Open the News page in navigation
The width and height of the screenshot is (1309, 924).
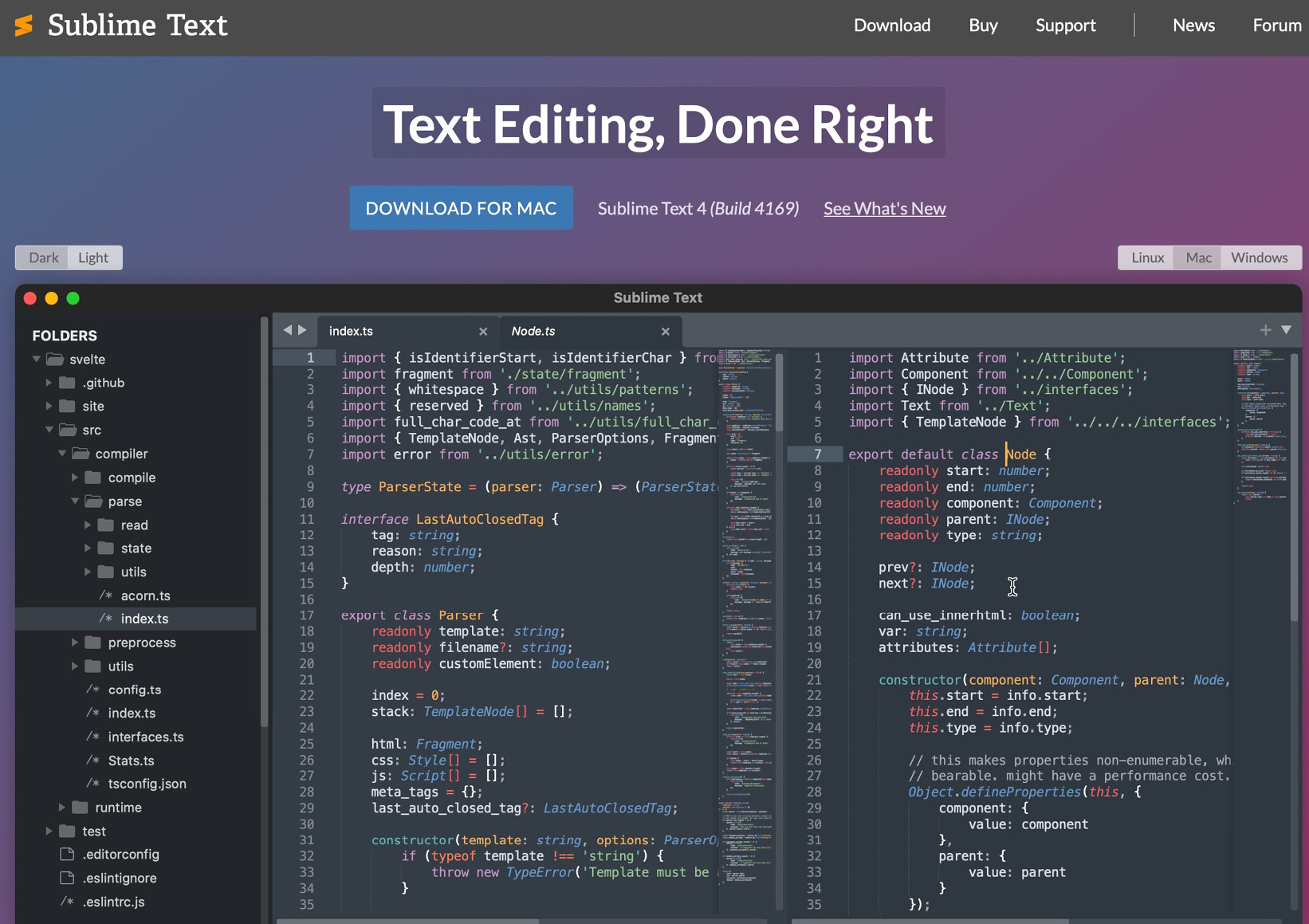pos(1193,26)
